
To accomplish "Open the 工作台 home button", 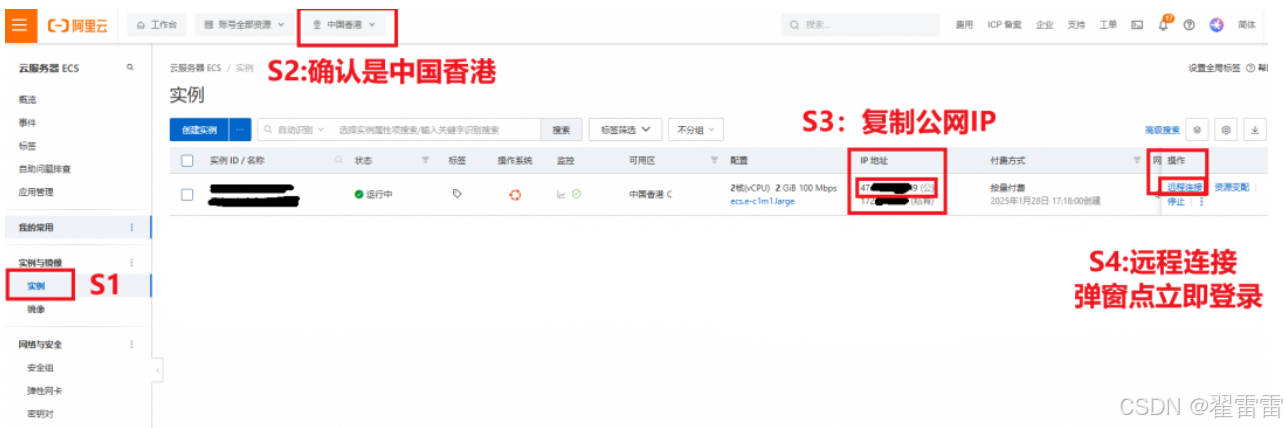I will (157, 24).
